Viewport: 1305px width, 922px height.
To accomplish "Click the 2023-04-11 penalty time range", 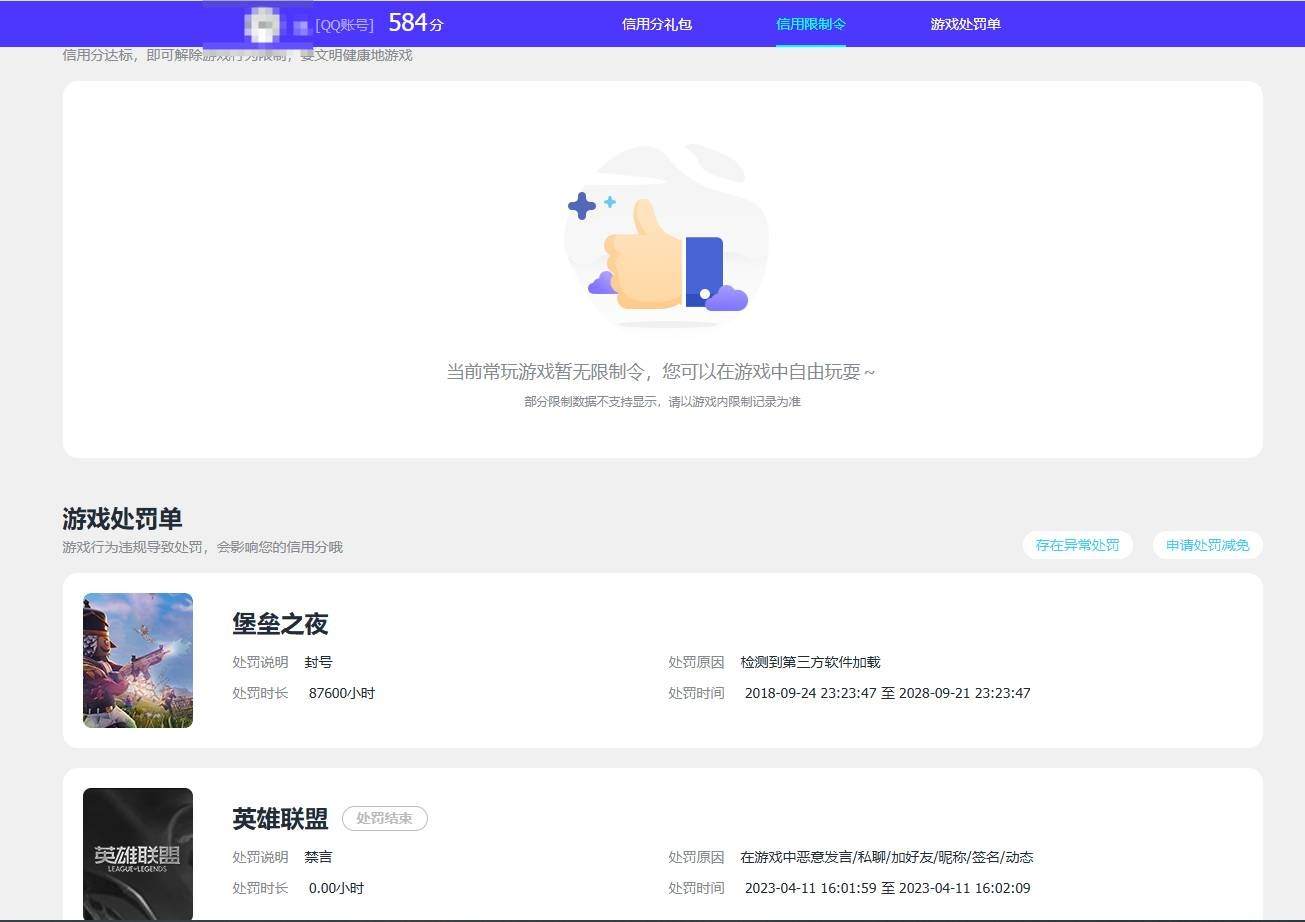I will pos(887,888).
